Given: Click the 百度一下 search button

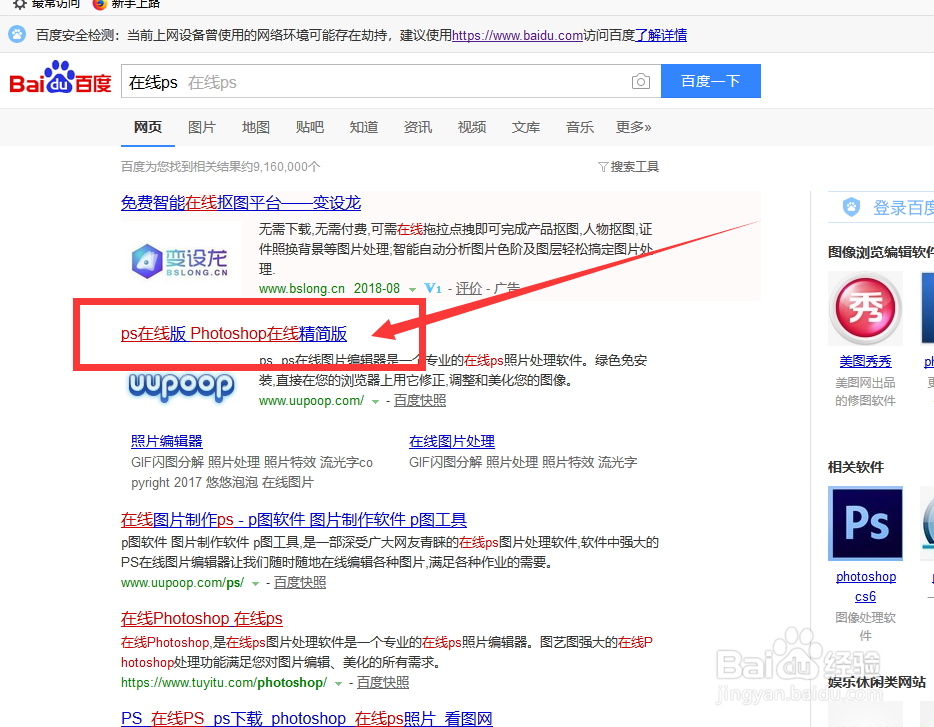Looking at the screenshot, I should click(711, 81).
